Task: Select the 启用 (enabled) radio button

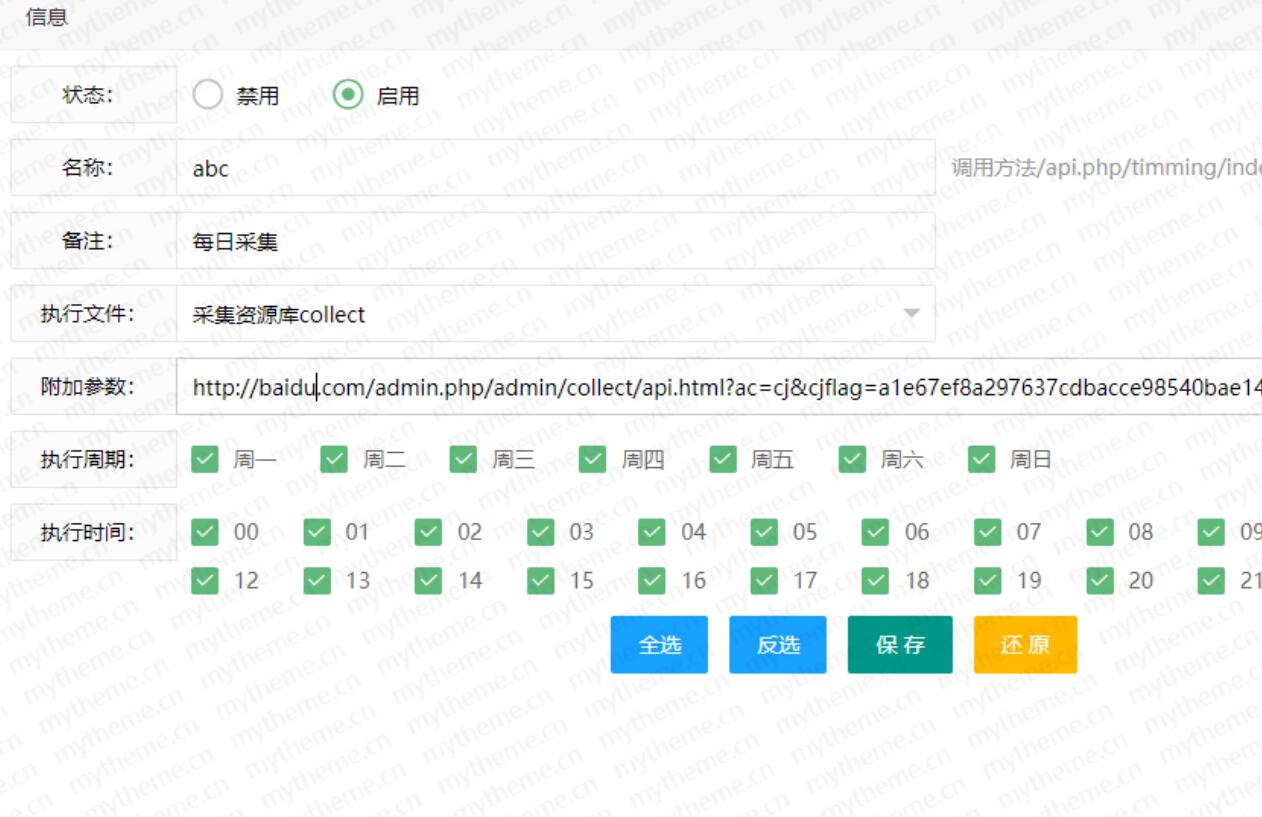Action: click(348, 95)
